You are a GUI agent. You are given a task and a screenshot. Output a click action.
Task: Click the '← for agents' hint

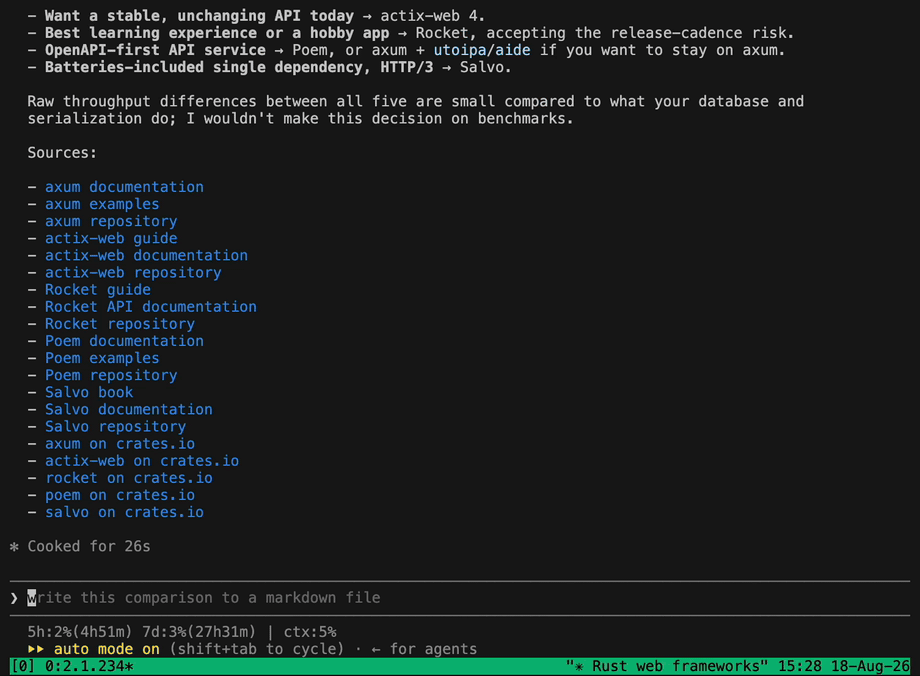(x=424, y=650)
